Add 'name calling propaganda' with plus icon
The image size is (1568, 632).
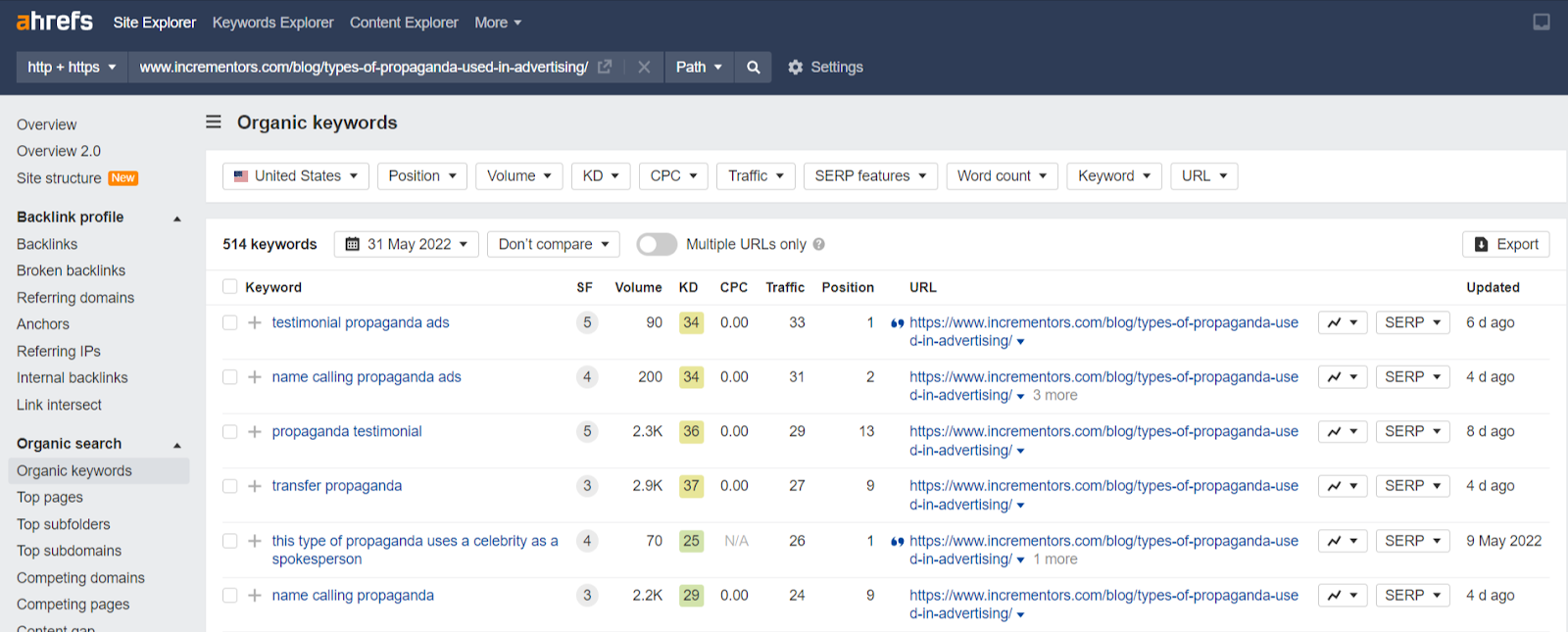pyautogui.click(x=255, y=596)
